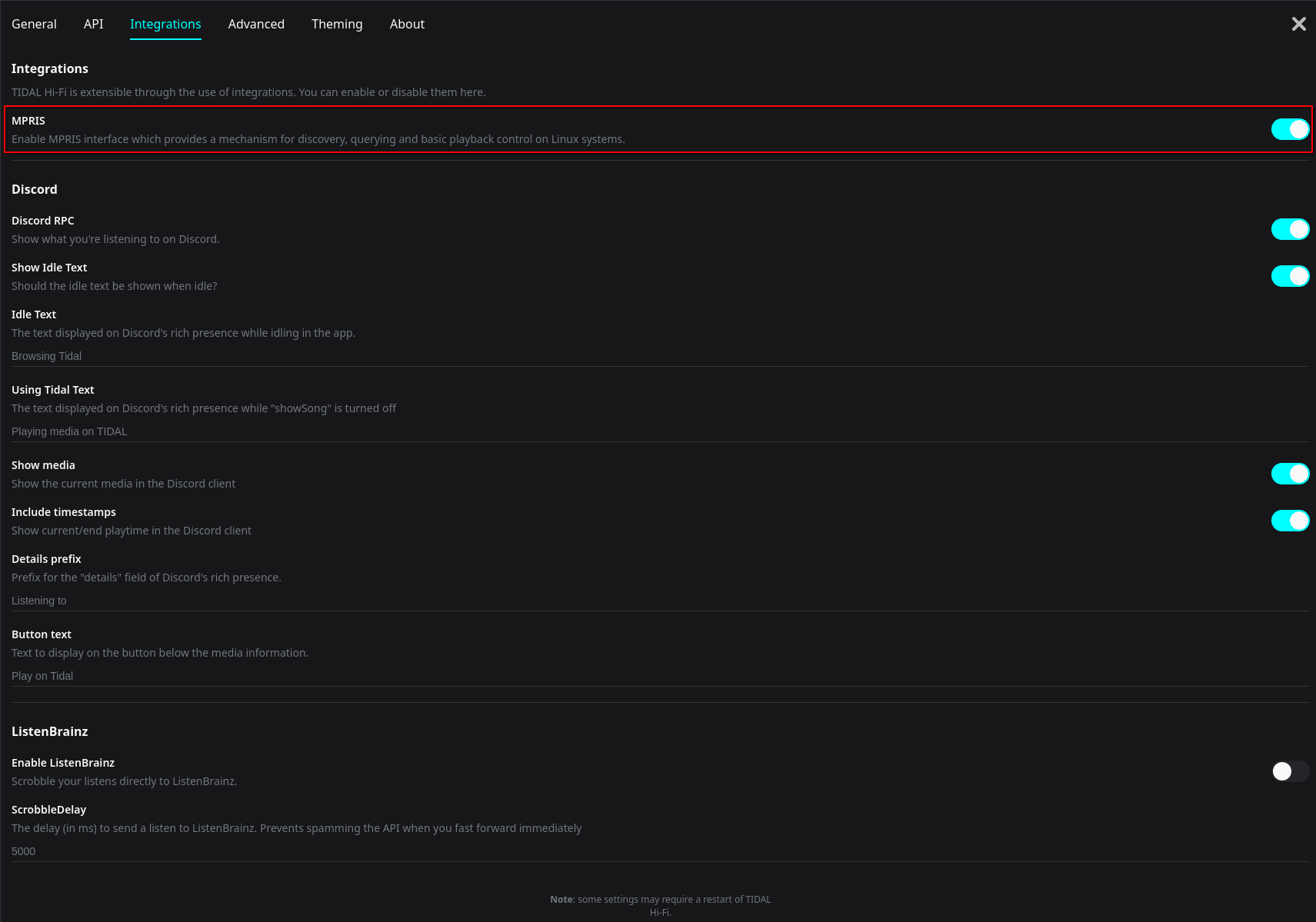This screenshot has height=922, width=1316.
Task: Click the 'Idle Text' label
Action: (34, 315)
